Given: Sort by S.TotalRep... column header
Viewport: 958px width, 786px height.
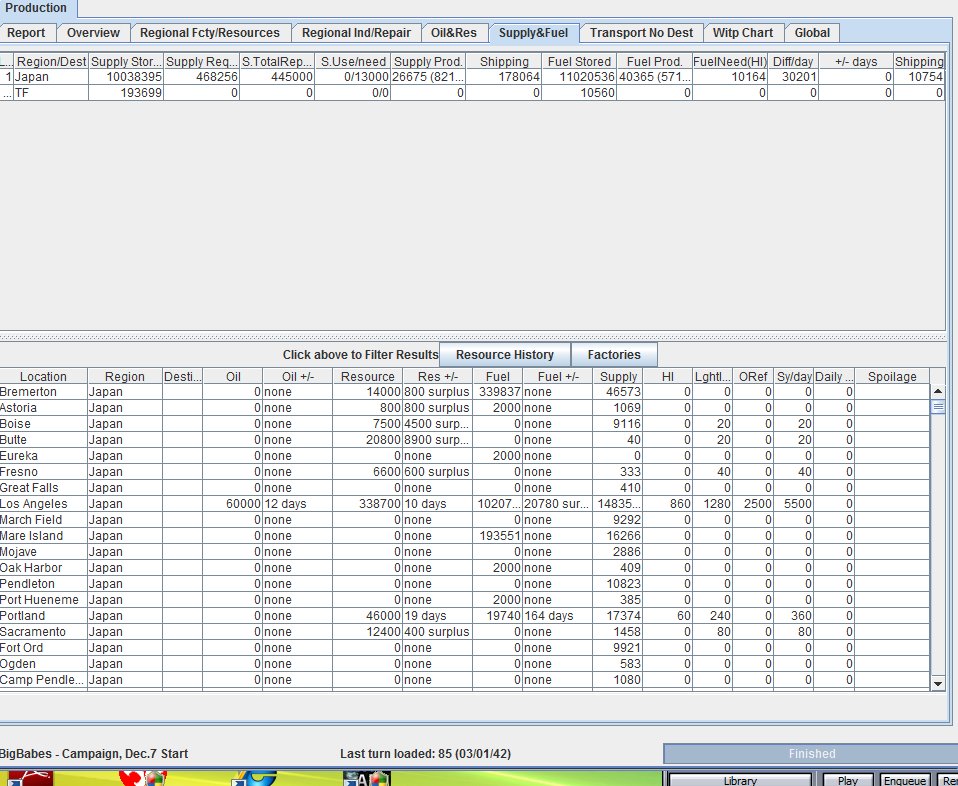Looking at the screenshot, I should click(277, 62).
